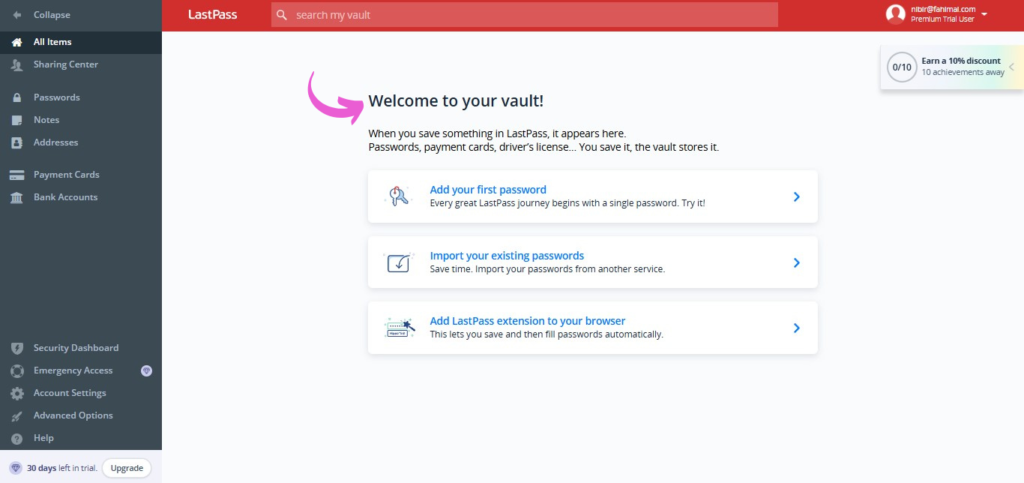Image resolution: width=1024 pixels, height=483 pixels.
Task: Click the Sharing Center people icon
Action: click(17, 65)
